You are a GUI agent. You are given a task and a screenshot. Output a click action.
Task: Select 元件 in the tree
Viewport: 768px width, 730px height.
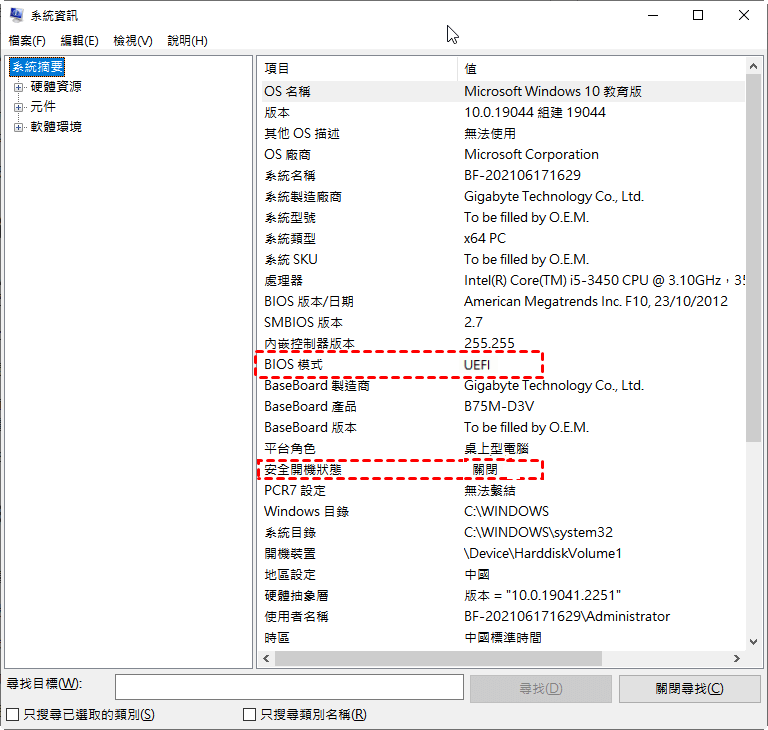(43, 107)
